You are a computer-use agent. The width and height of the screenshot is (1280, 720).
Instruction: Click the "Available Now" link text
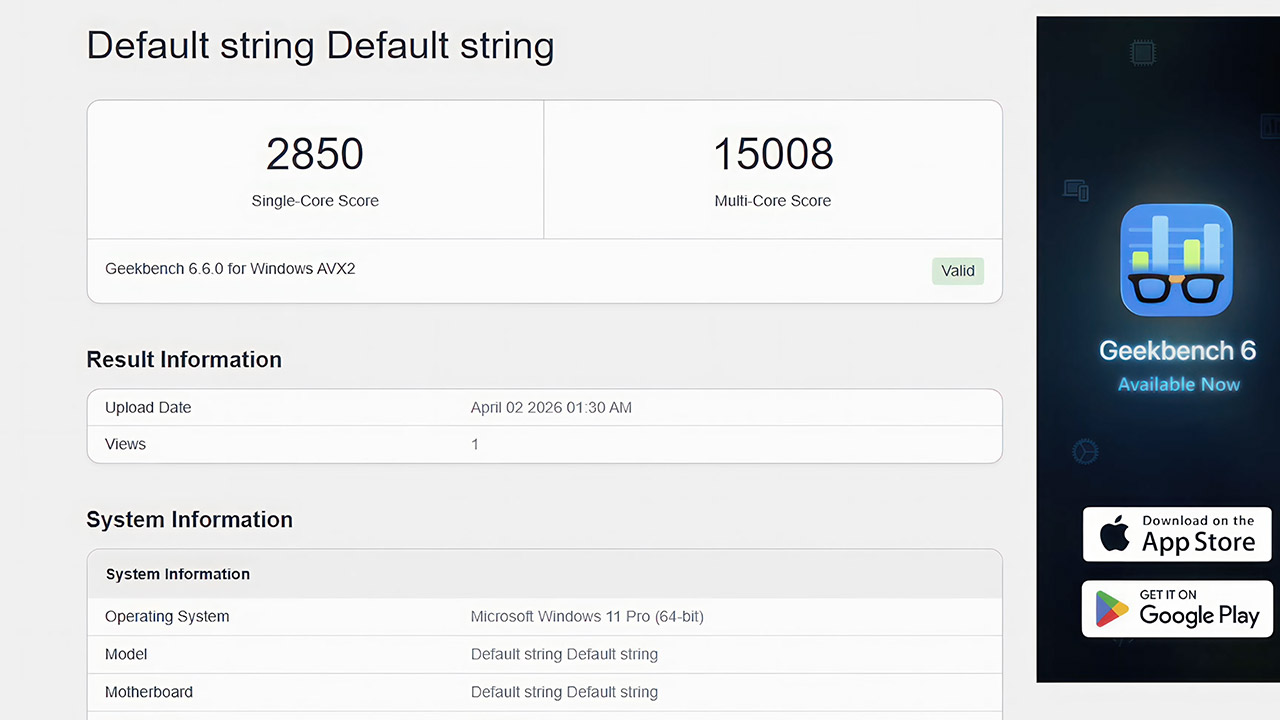click(1178, 385)
